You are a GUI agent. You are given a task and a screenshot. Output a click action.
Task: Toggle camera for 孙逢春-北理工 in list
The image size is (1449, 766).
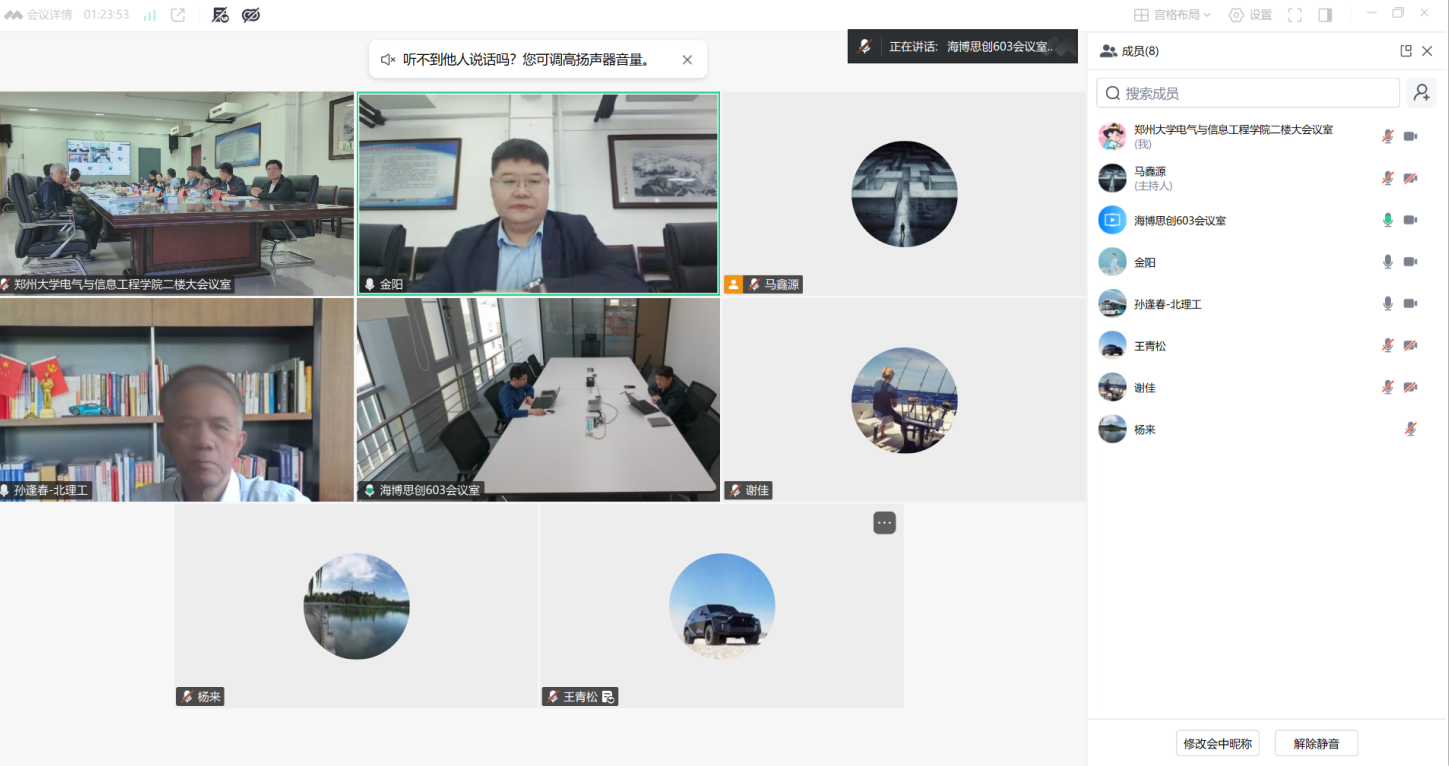point(1410,304)
